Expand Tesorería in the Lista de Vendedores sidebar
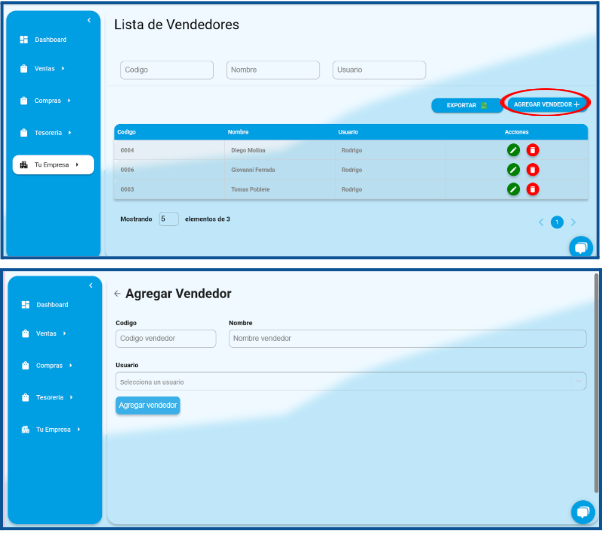Image resolution: width=604 pixels, height=534 pixels. [53, 132]
